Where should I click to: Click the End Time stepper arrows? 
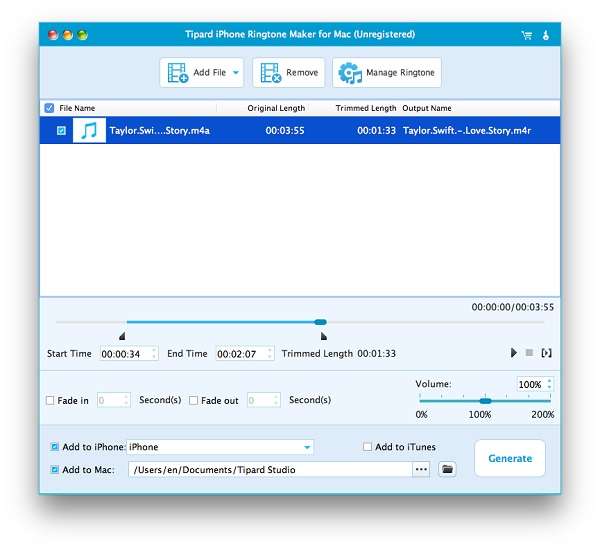[x=270, y=353]
